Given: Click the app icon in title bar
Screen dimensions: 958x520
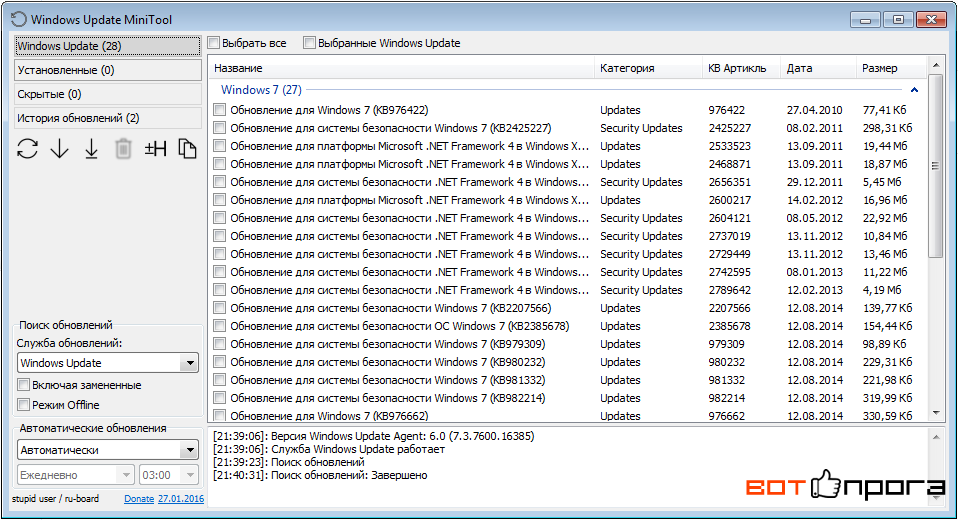Looking at the screenshot, I should (x=19, y=20).
